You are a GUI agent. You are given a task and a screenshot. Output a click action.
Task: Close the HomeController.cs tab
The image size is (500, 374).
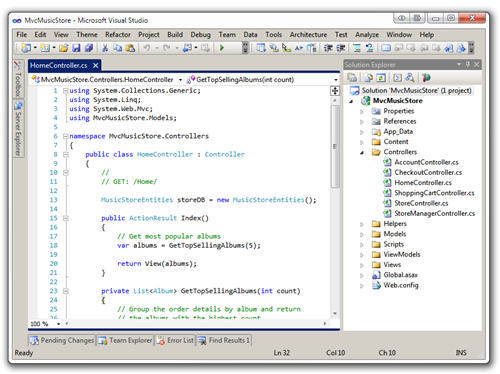click(x=96, y=65)
